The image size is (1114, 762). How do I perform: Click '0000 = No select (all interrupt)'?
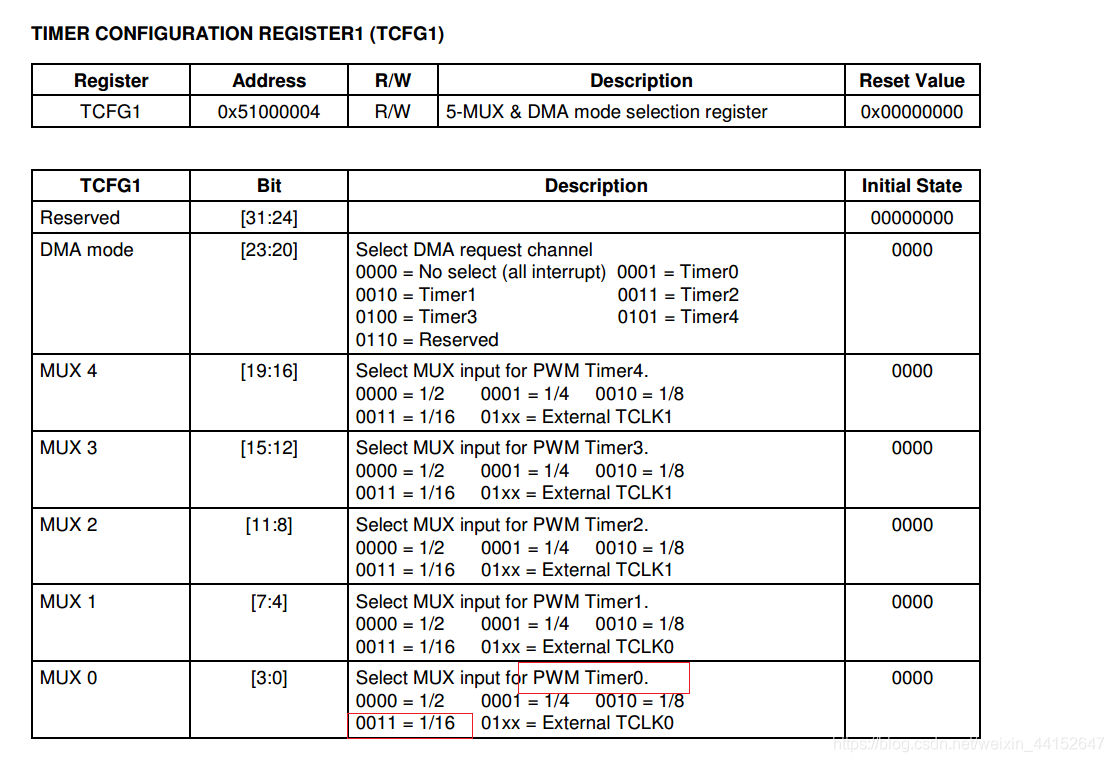tap(481, 272)
